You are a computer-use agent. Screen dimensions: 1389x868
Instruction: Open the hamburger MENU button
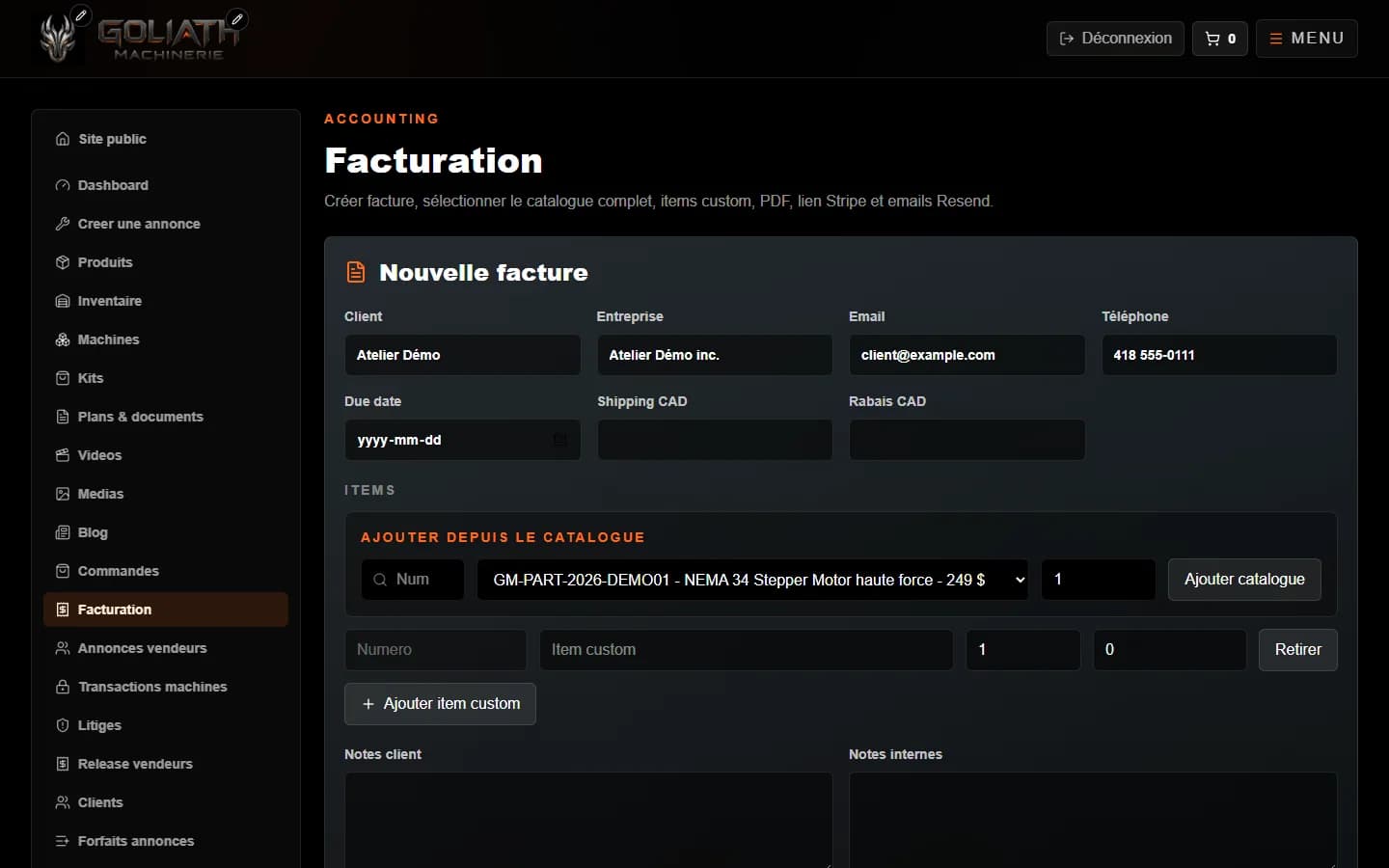point(1307,39)
